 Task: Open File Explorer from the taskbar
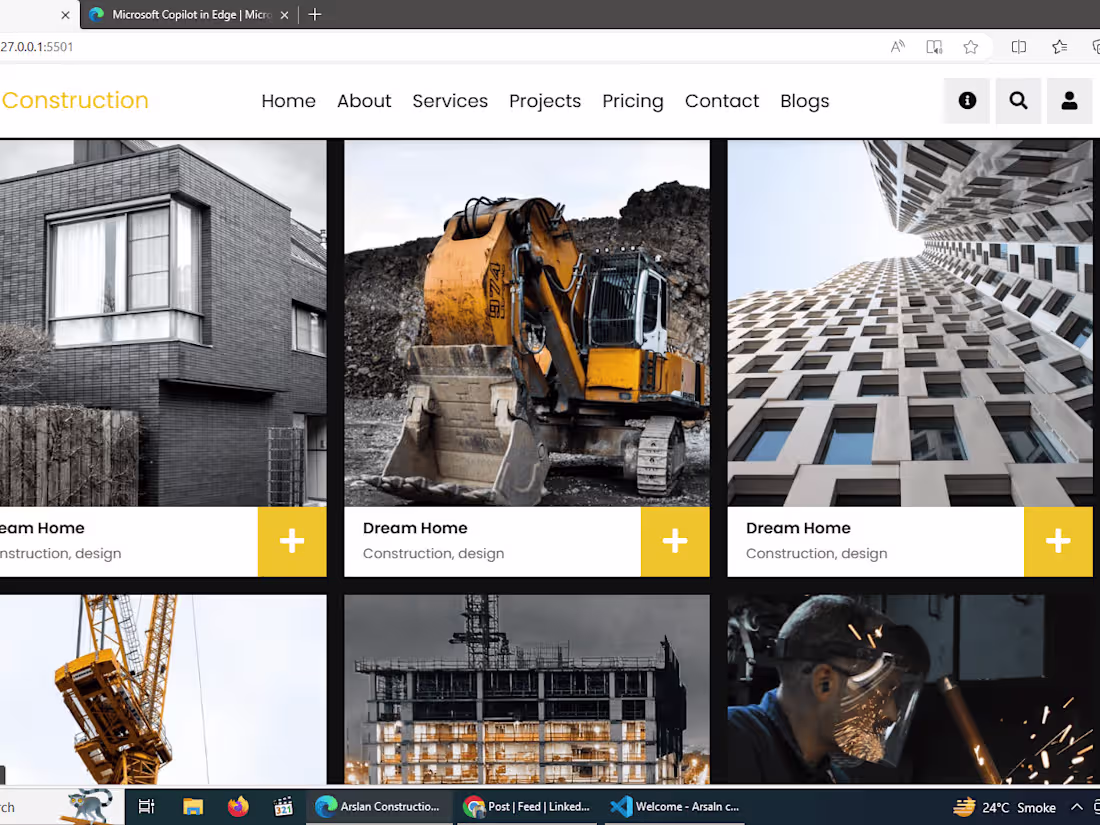192,806
